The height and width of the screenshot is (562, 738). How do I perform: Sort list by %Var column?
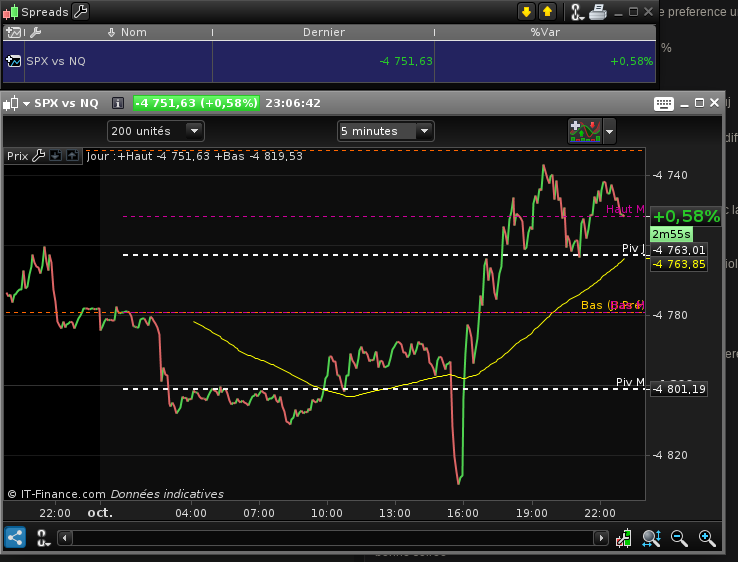pyautogui.click(x=545, y=32)
